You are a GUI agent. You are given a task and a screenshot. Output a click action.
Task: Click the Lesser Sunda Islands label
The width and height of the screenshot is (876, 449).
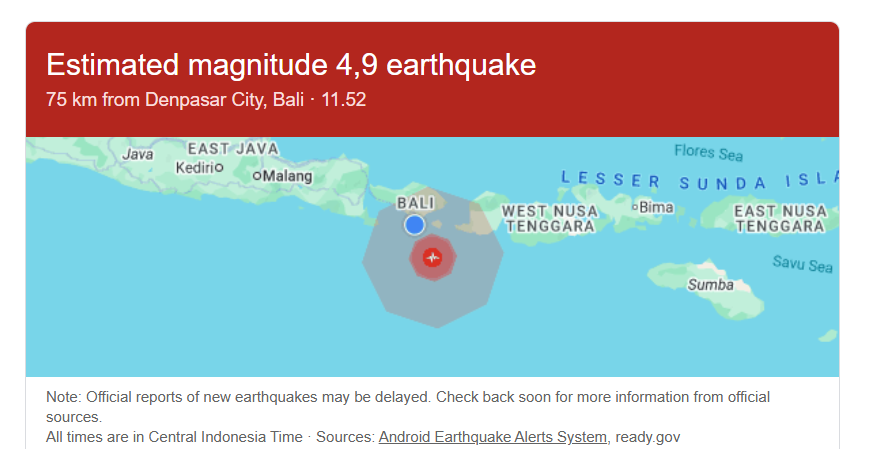tap(700, 181)
